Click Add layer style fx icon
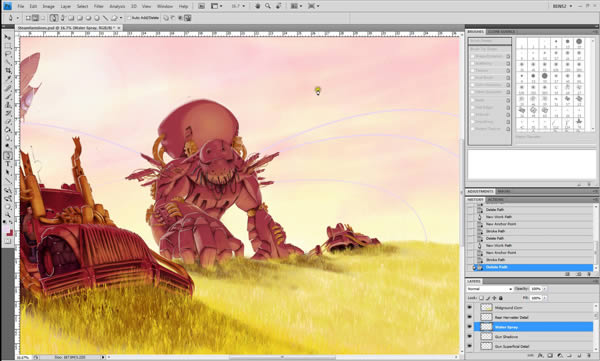 [541, 356]
